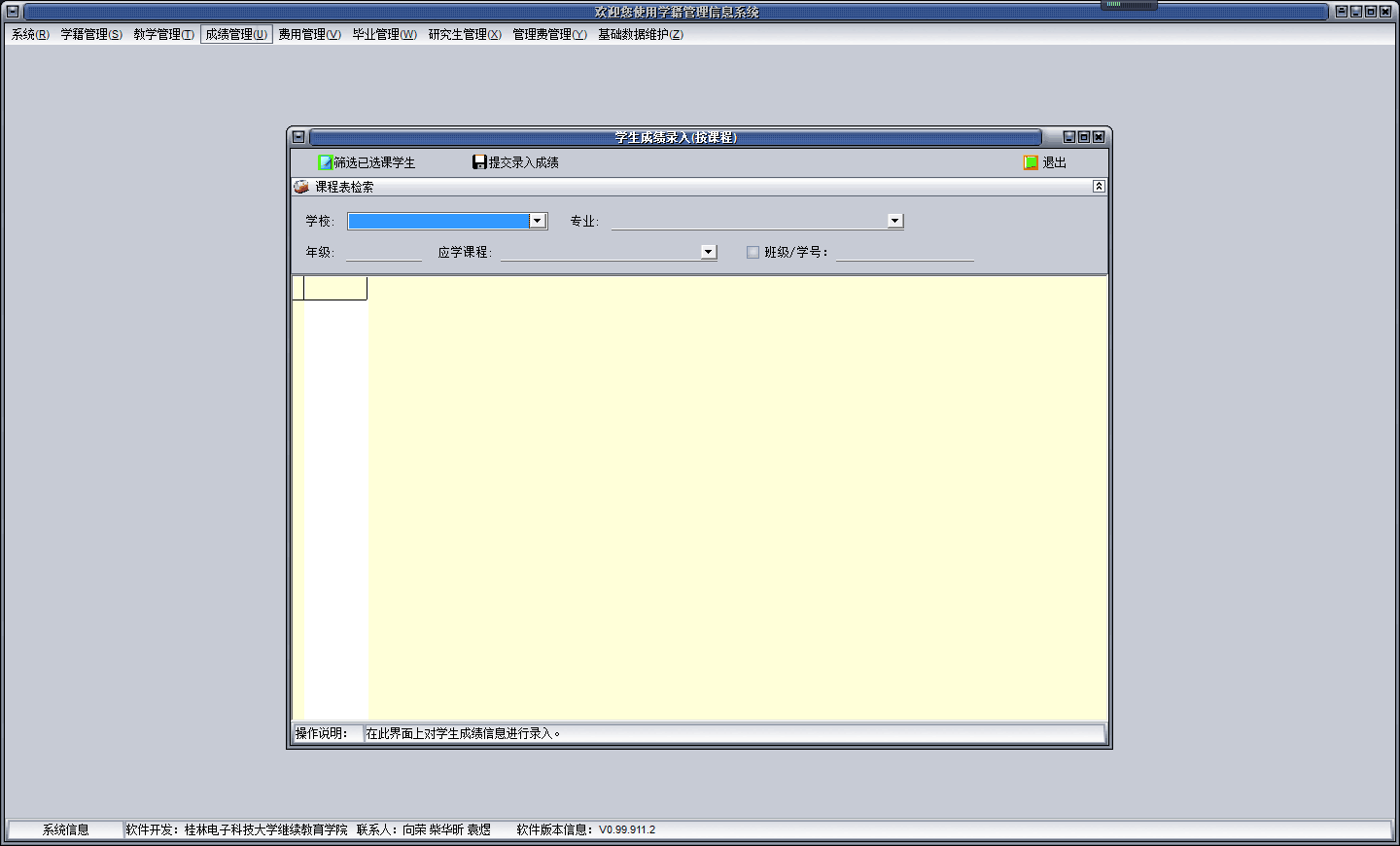Collapse the 课程表检索 panel

[x=1099, y=187]
